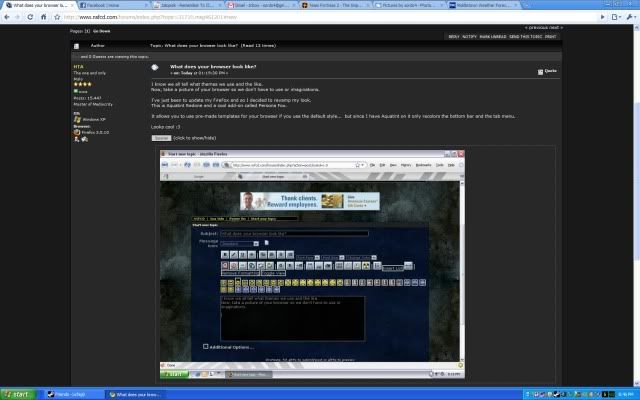This screenshot has width=640, height=400.
Task: Click the topic icon left of Author header
Action: [x=76, y=46]
